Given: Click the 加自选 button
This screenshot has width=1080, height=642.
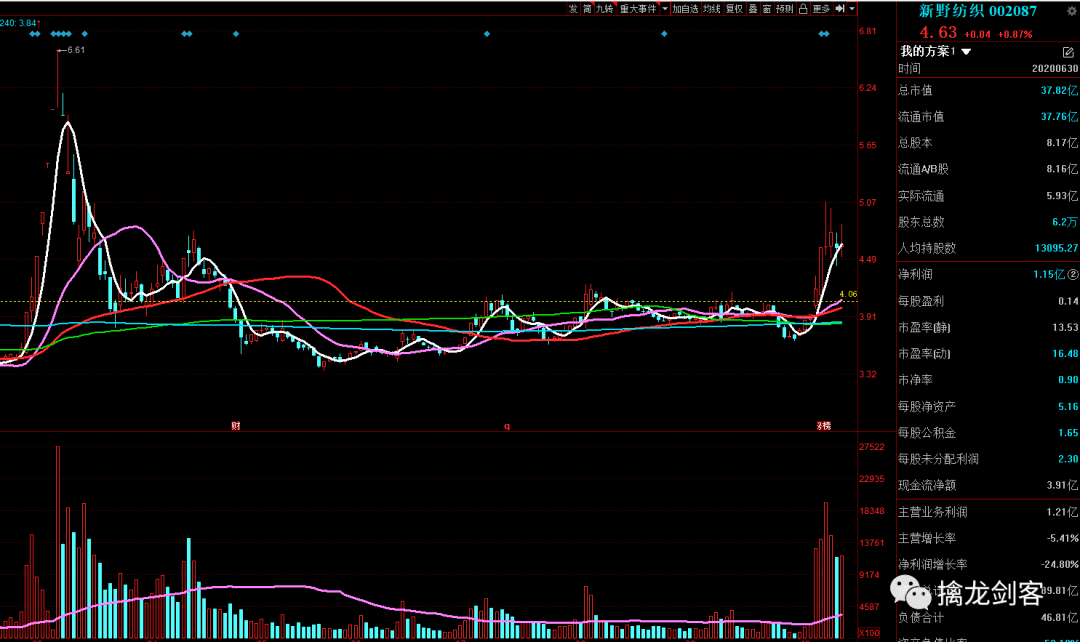Looking at the screenshot, I should click(x=685, y=9).
